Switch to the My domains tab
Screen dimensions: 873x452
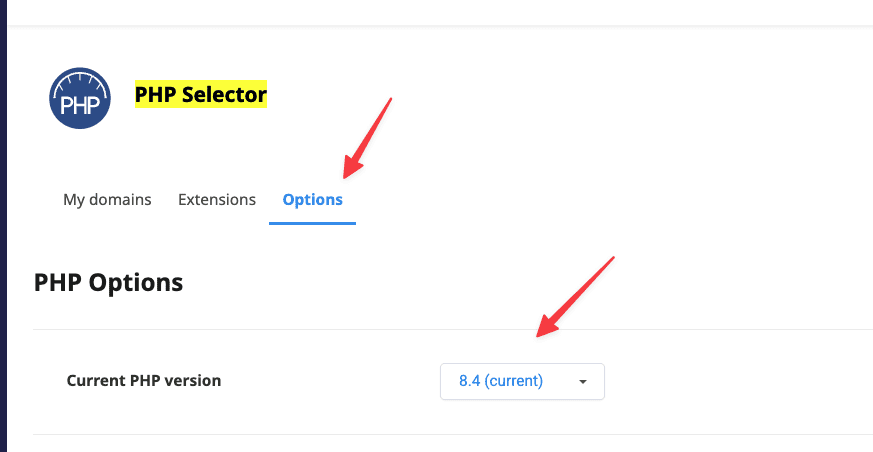[107, 200]
